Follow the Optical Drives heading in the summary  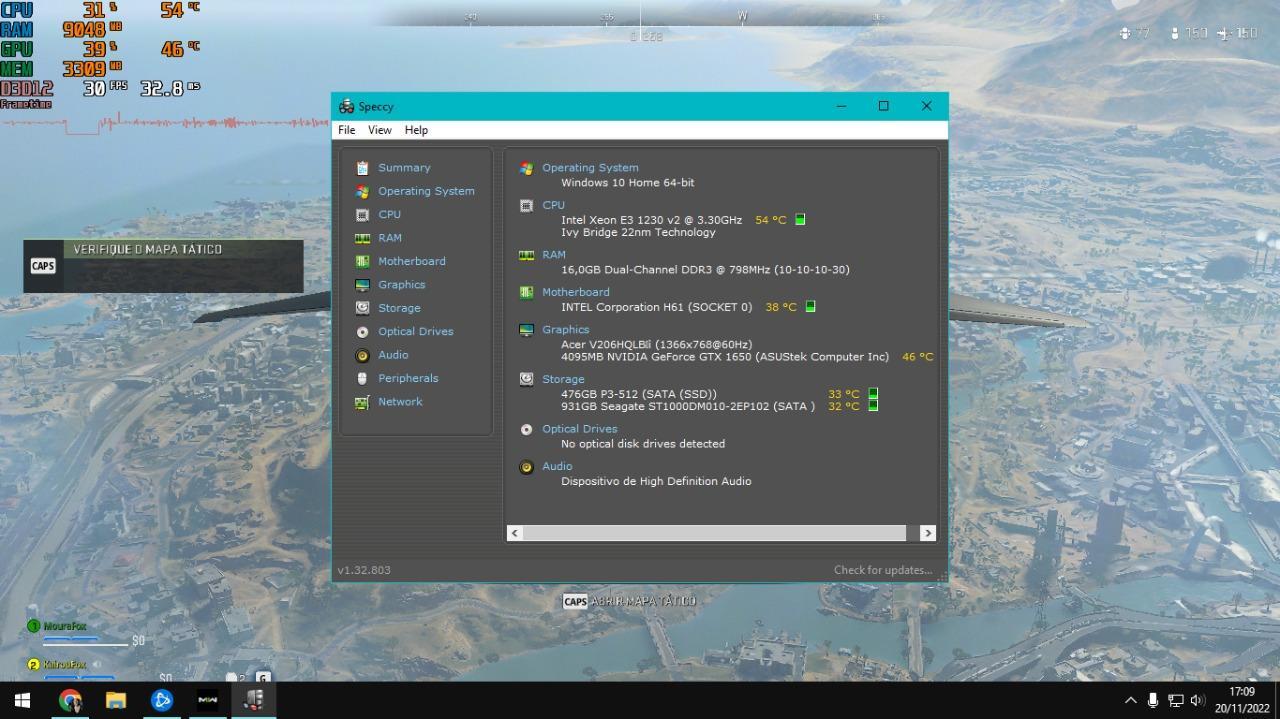pyautogui.click(x=580, y=429)
